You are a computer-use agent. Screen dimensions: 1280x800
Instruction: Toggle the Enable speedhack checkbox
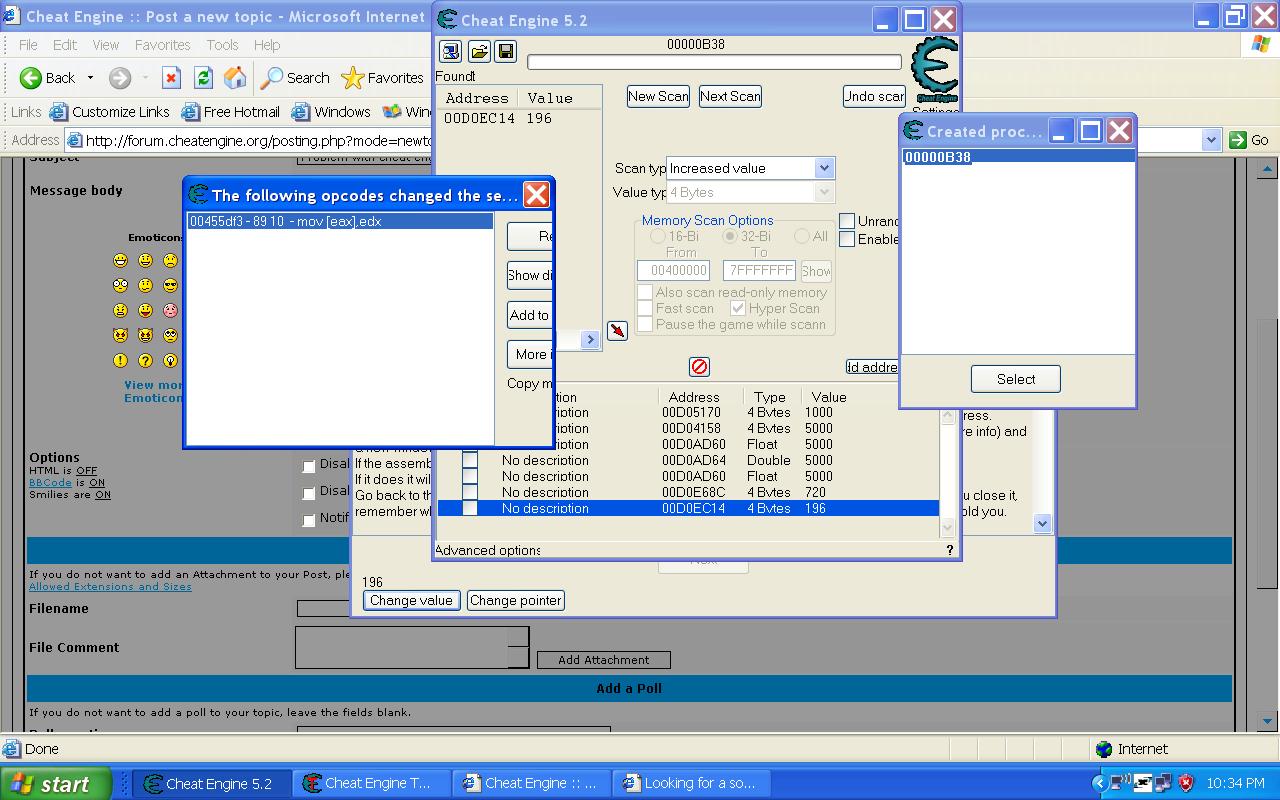pos(847,239)
